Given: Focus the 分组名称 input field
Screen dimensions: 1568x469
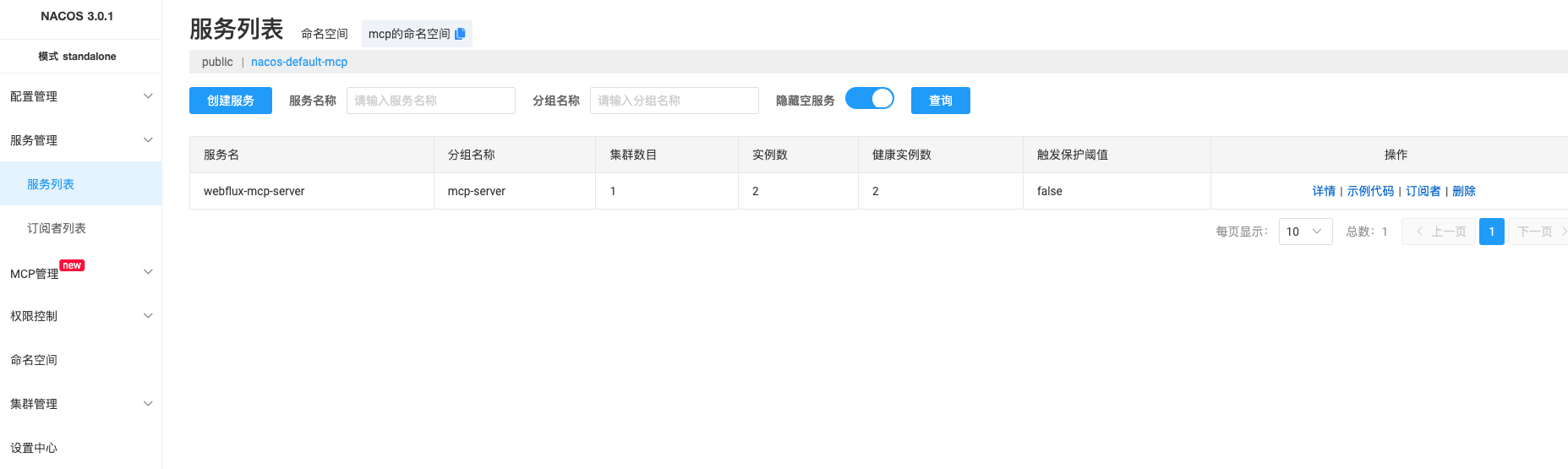Looking at the screenshot, I should [675, 101].
